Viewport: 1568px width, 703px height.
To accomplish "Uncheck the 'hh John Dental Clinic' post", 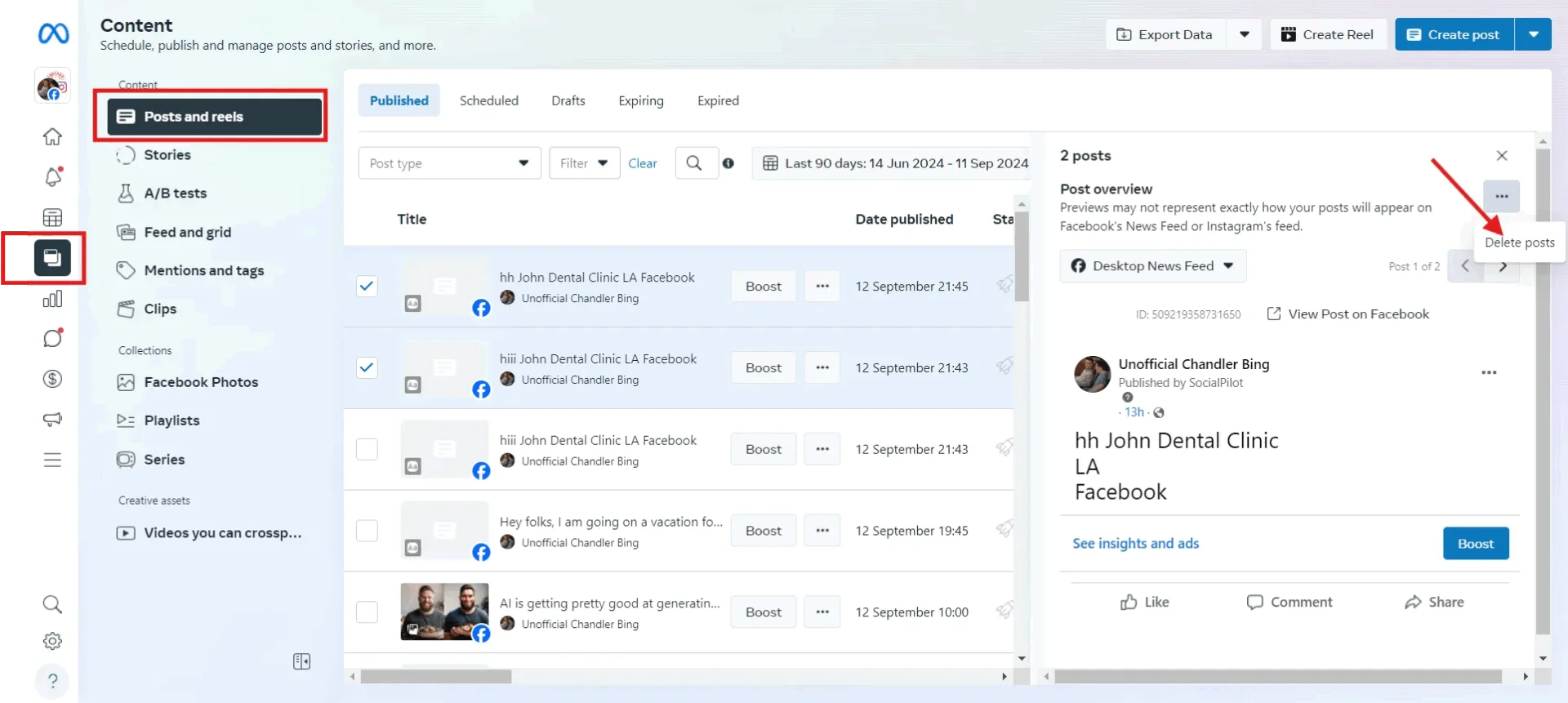I will 367,286.
